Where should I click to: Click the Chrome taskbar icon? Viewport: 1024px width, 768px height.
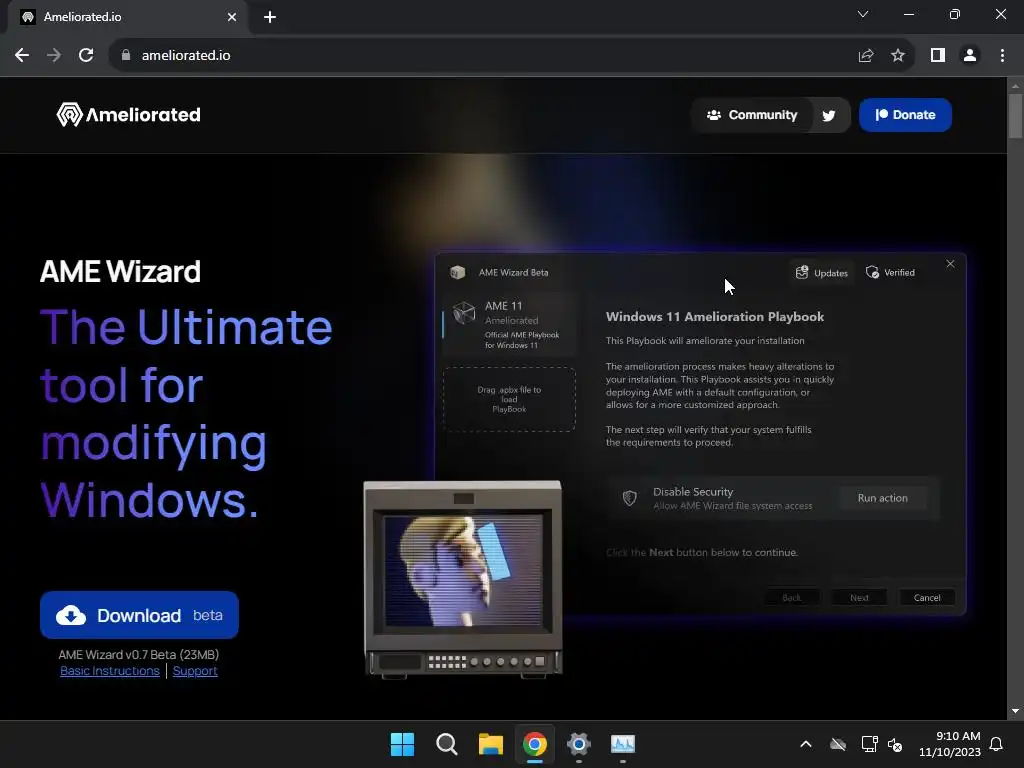coord(534,744)
